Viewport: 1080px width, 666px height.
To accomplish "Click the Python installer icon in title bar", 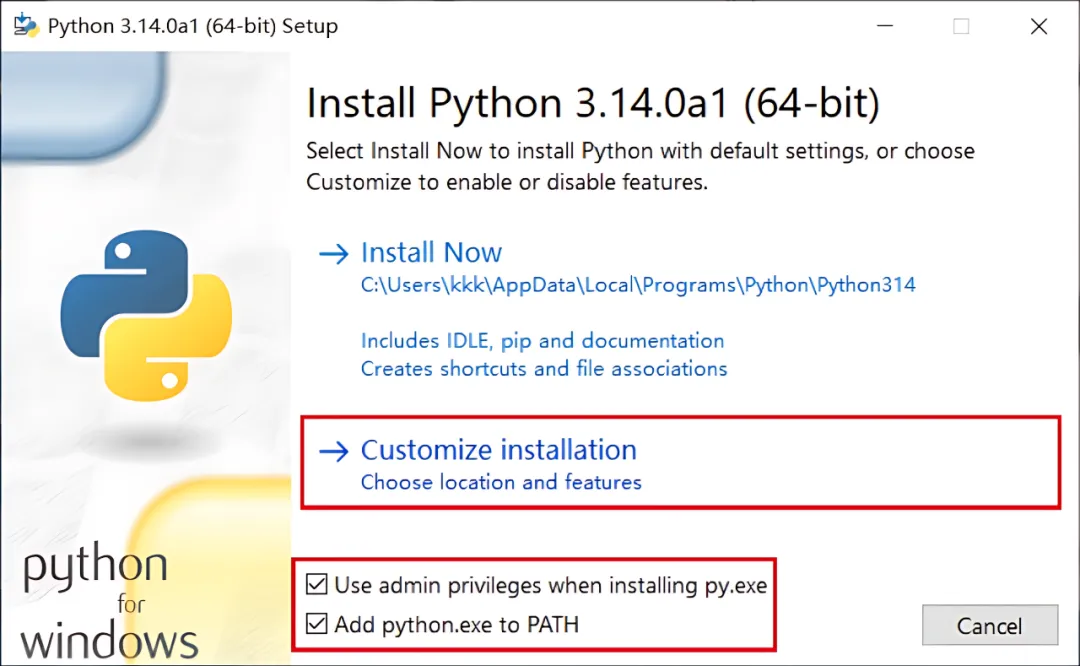I will pyautogui.click(x=26, y=25).
